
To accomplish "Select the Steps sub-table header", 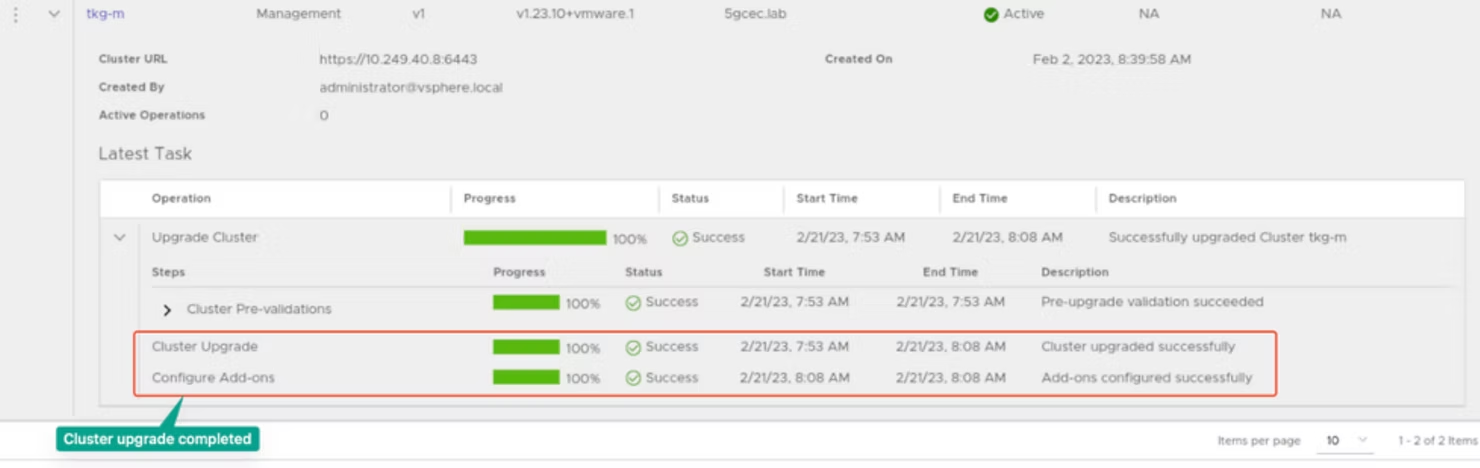I will [168, 272].
